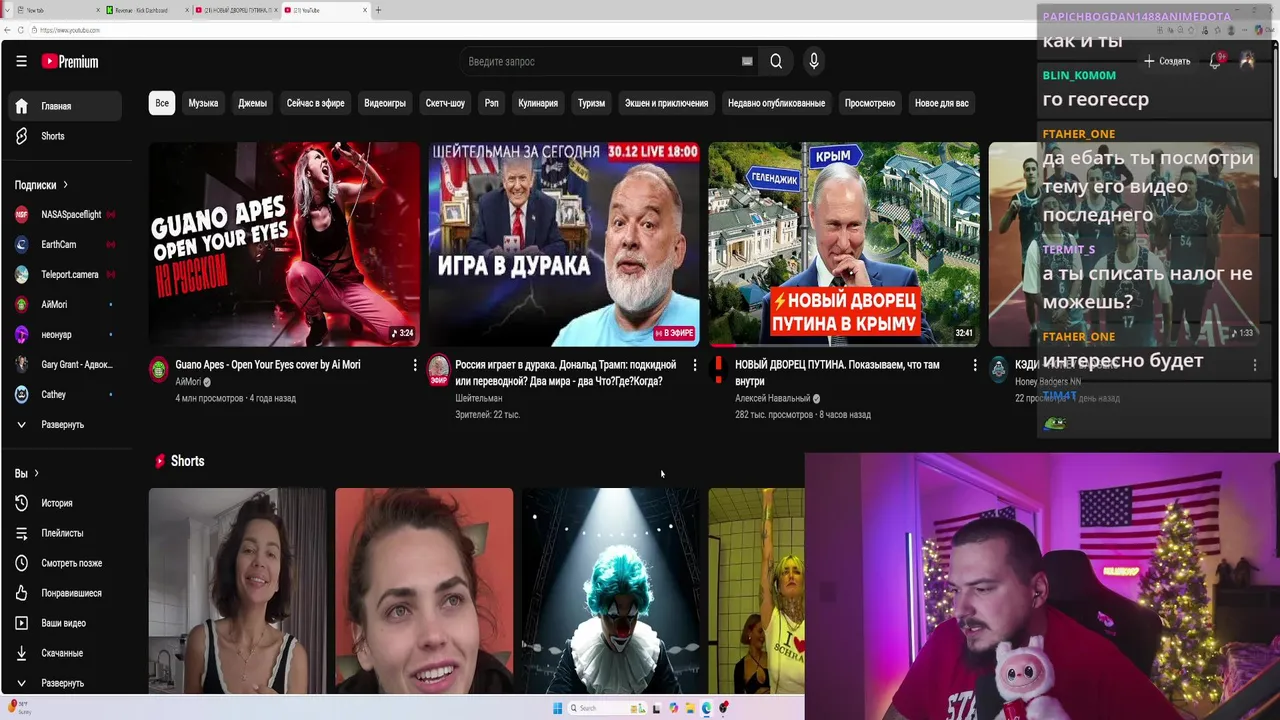The width and height of the screenshot is (1280, 720).
Task: Open 'ИГРА В ДУРАКА' live stream thumbnail
Action: pos(564,244)
